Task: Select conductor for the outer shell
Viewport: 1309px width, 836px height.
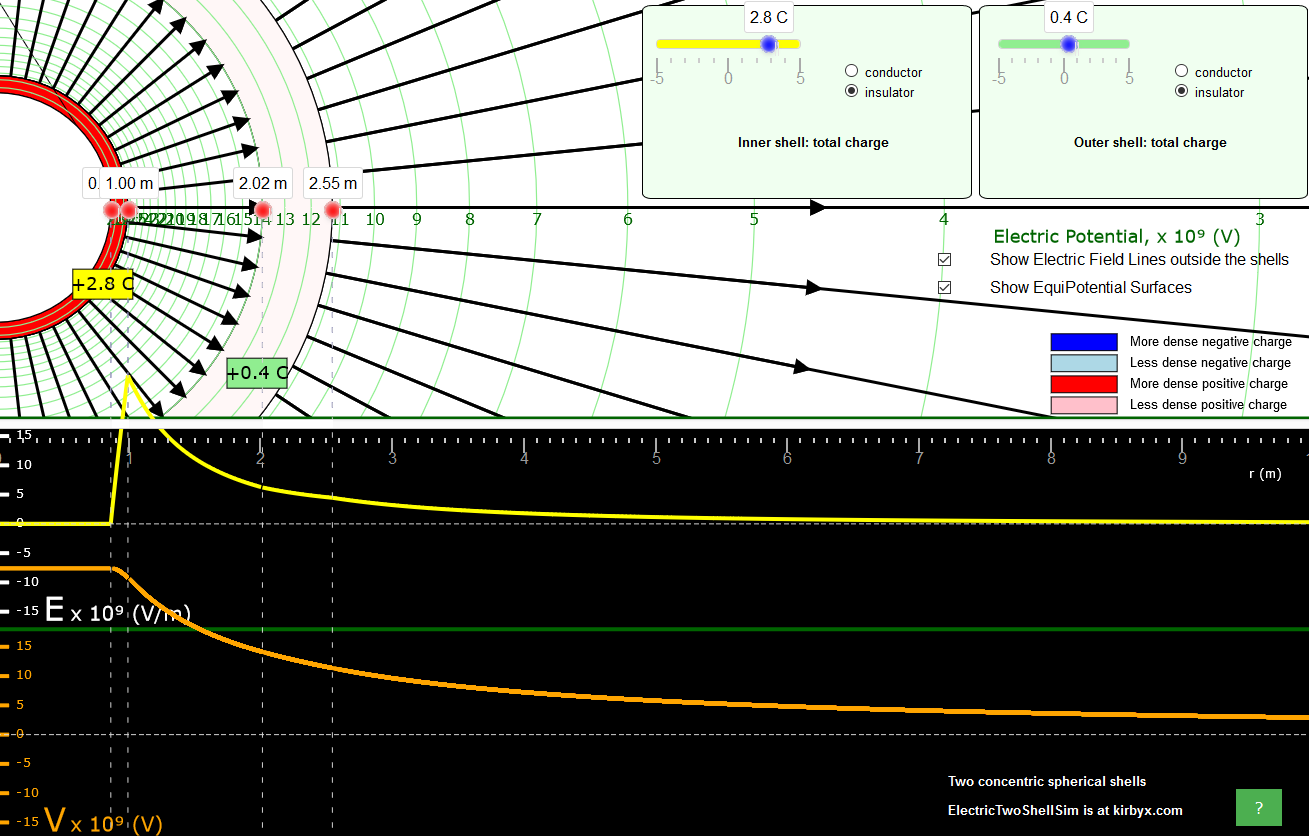Action: click(x=1182, y=71)
